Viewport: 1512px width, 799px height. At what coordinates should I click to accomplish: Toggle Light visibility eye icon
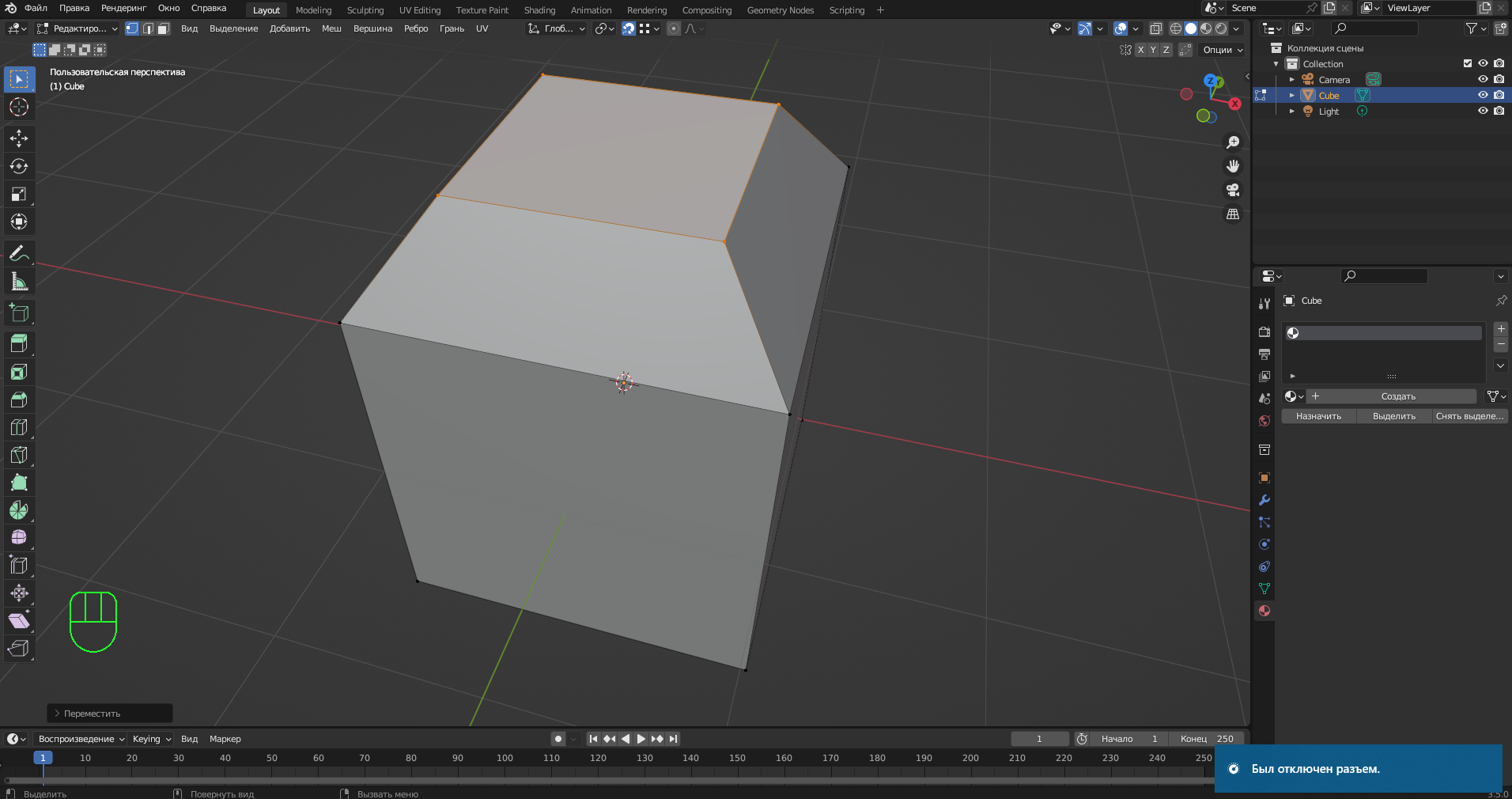click(1483, 111)
